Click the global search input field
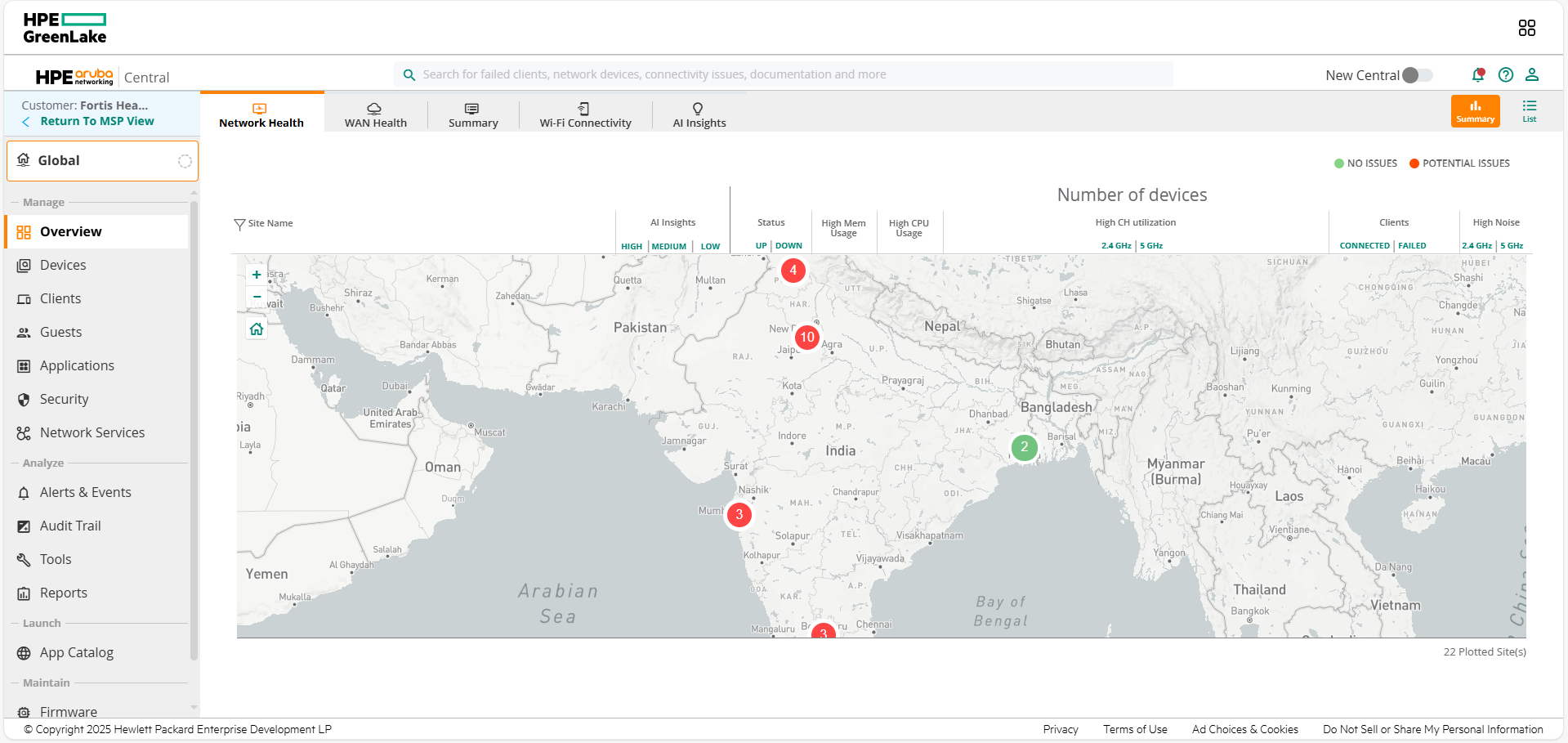This screenshot has width=1568, height=743. (x=784, y=74)
